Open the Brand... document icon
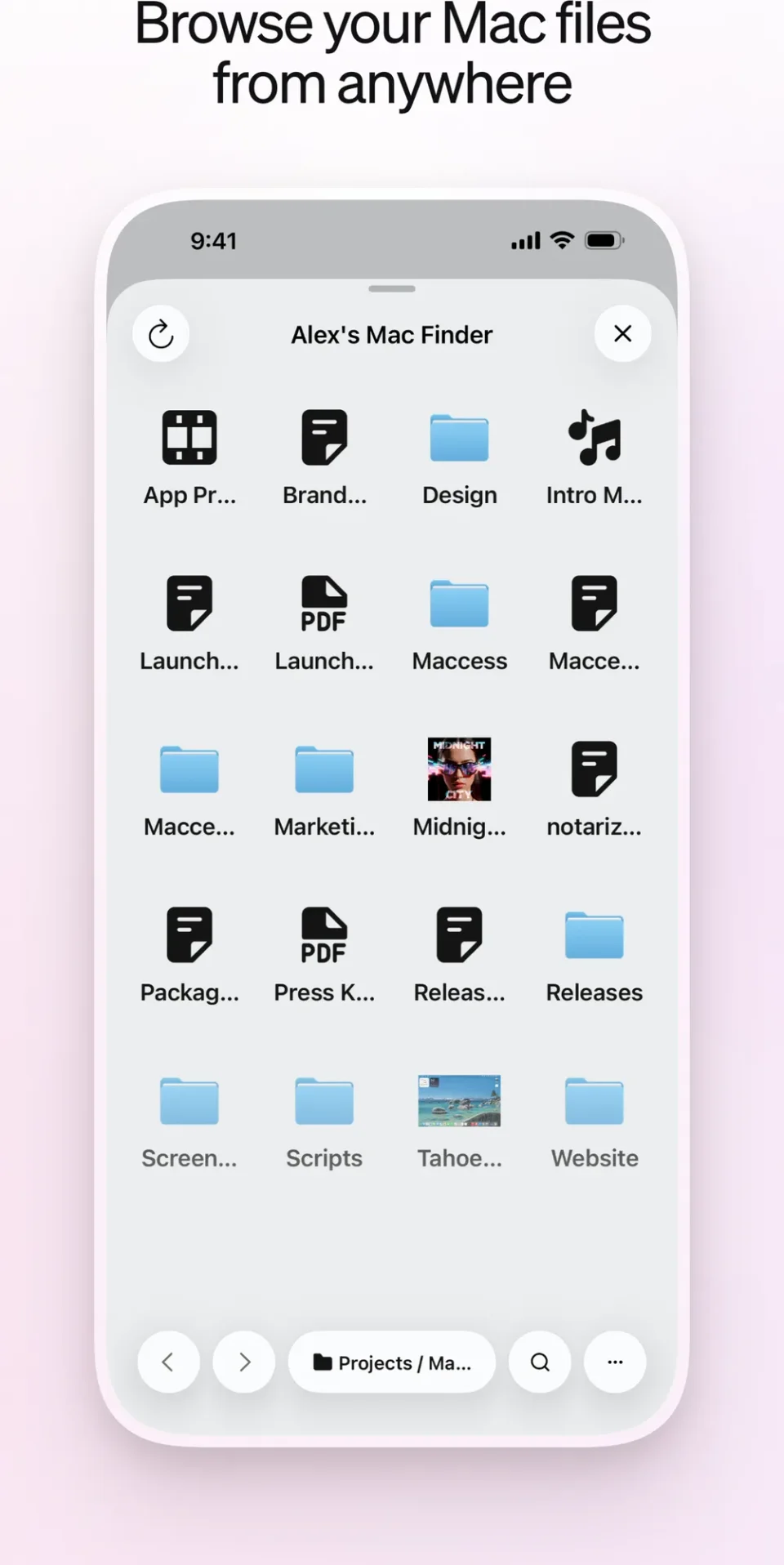 (324, 438)
